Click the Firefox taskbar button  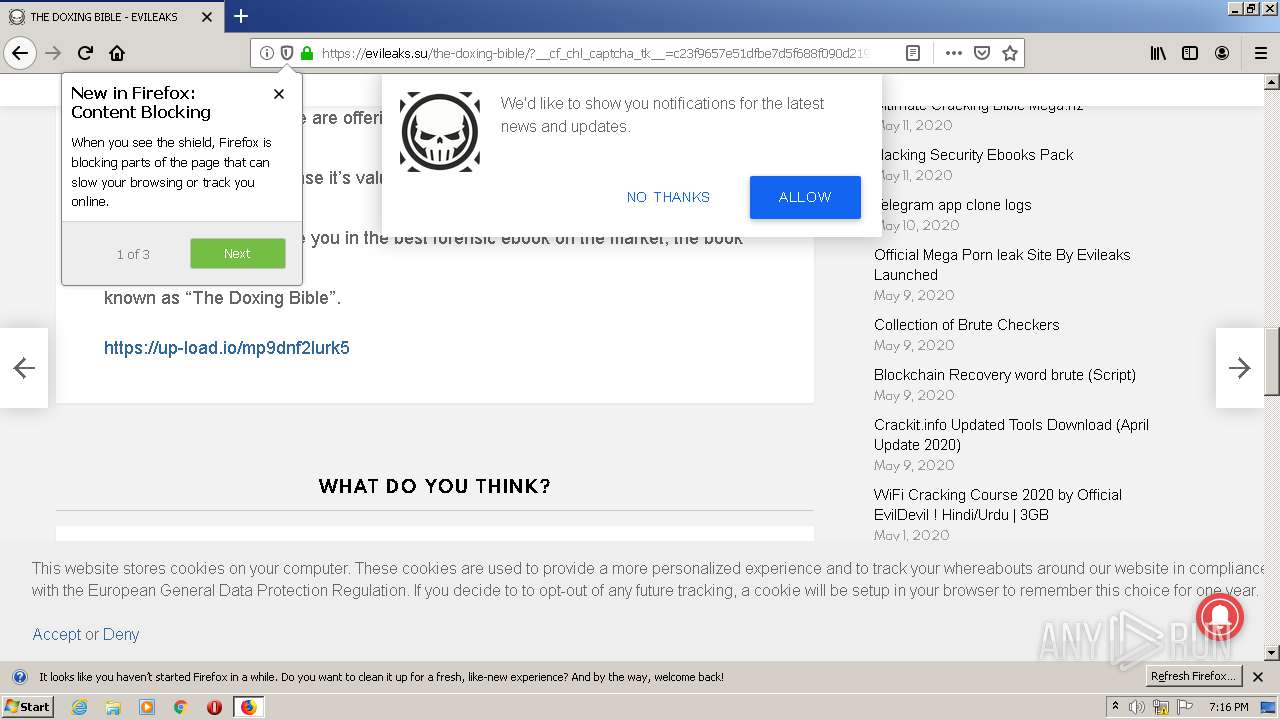[x=248, y=707]
